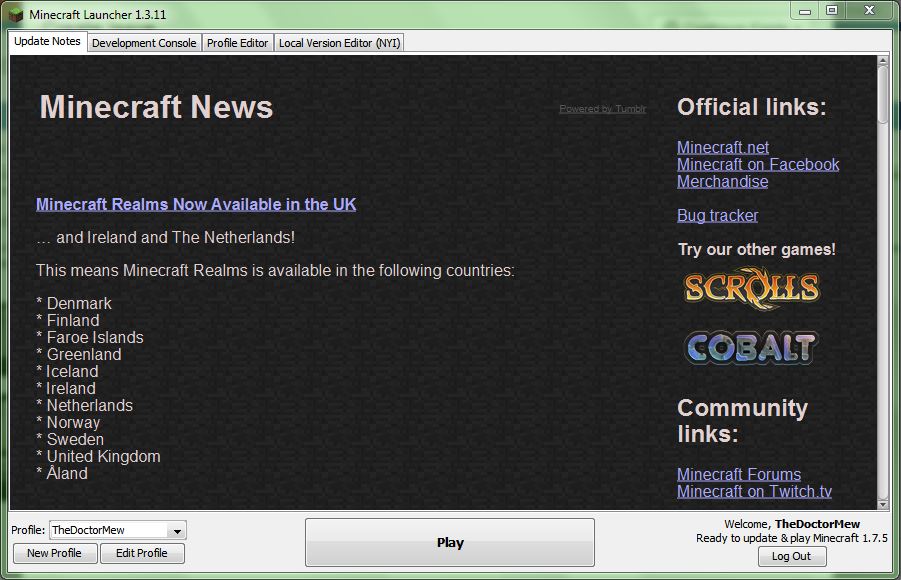Screen dimensions: 901x580
Task: Click the 'Norway' list entry
Action: [74, 422]
